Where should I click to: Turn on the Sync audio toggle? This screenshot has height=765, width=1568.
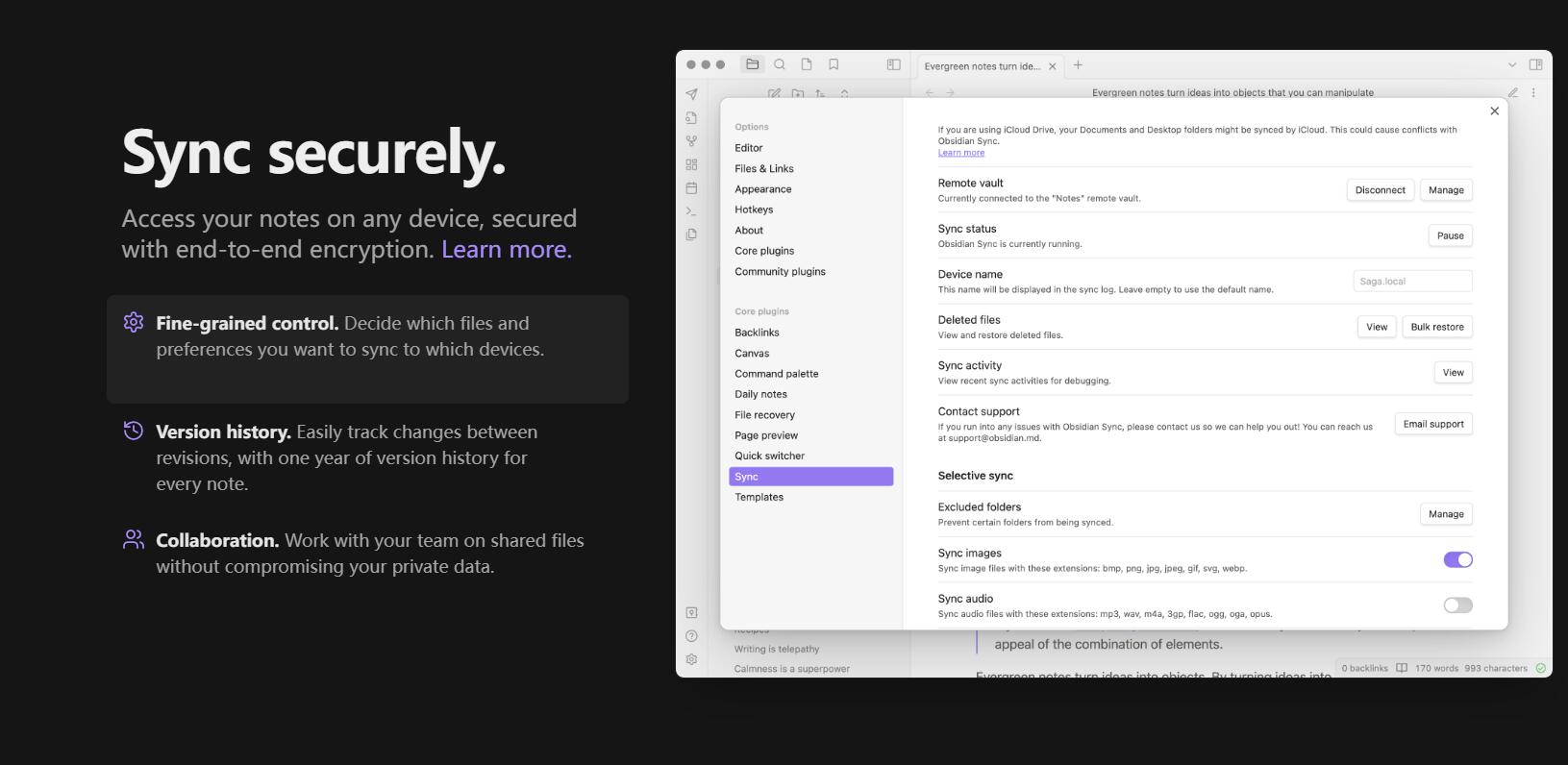point(1457,605)
